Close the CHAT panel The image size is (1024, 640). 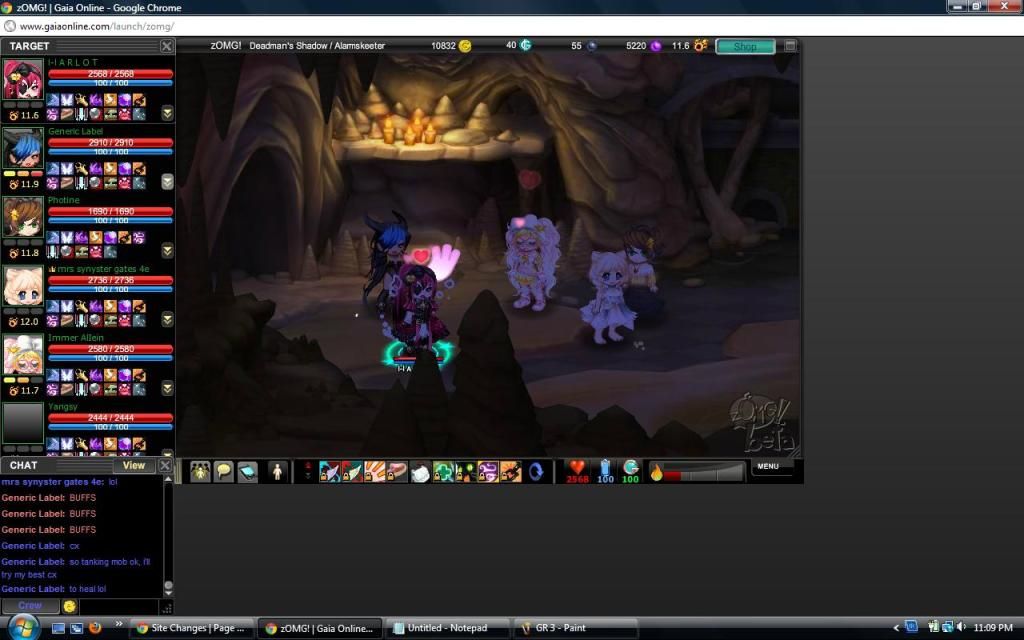pyautogui.click(x=165, y=465)
